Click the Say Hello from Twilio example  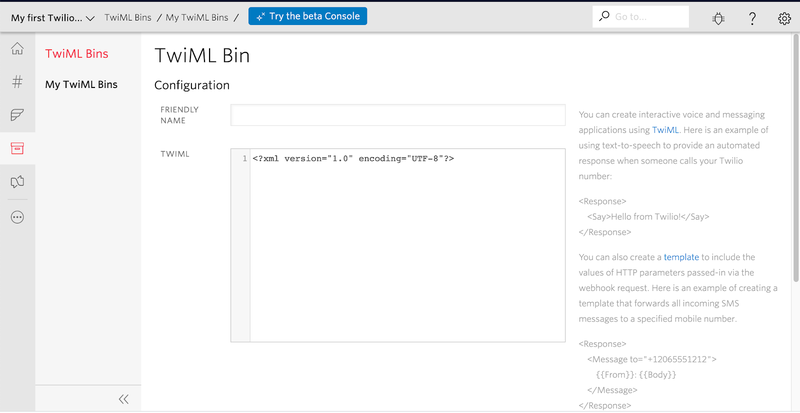(x=648, y=216)
